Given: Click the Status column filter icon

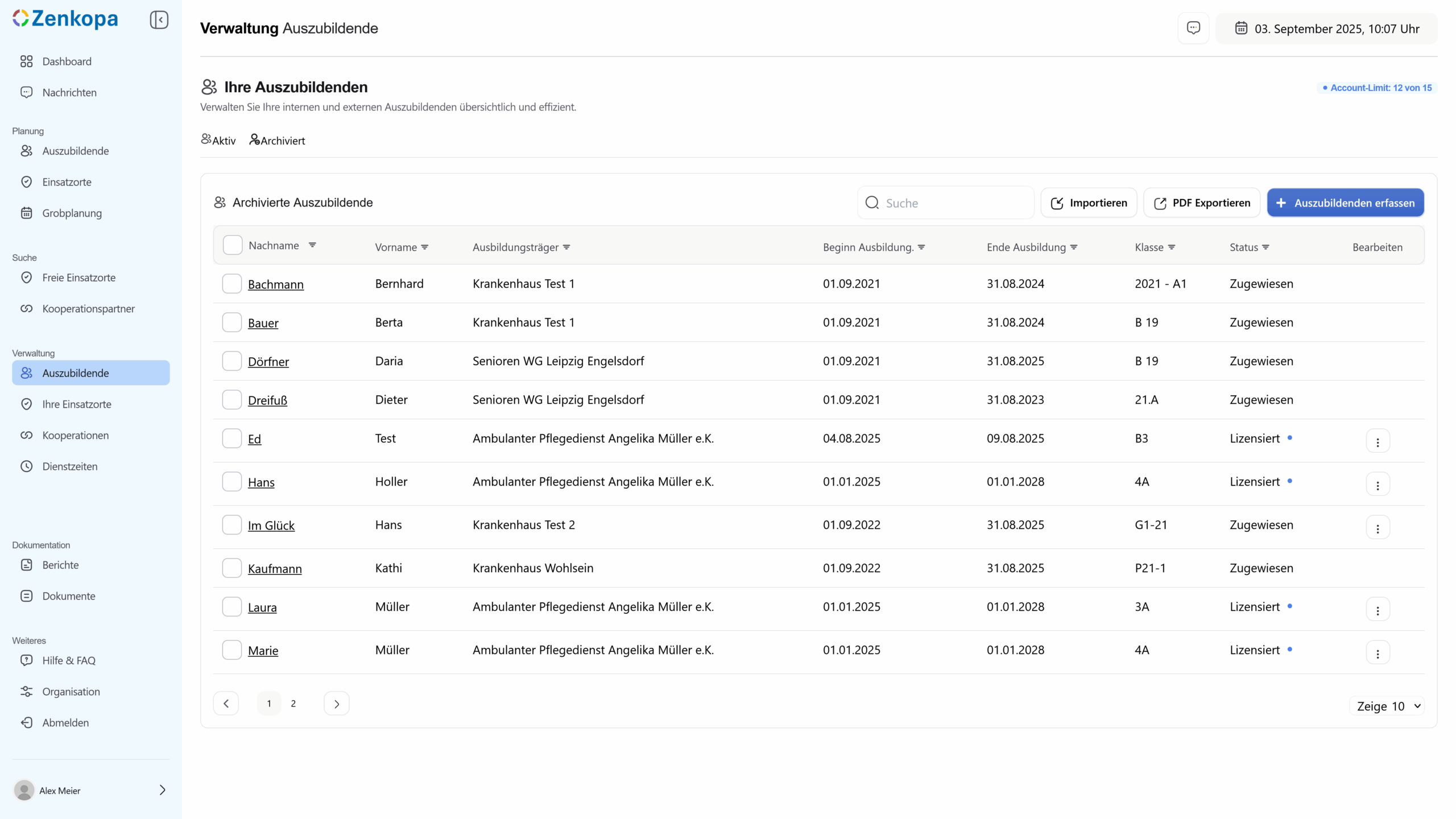Looking at the screenshot, I should pos(1265,247).
